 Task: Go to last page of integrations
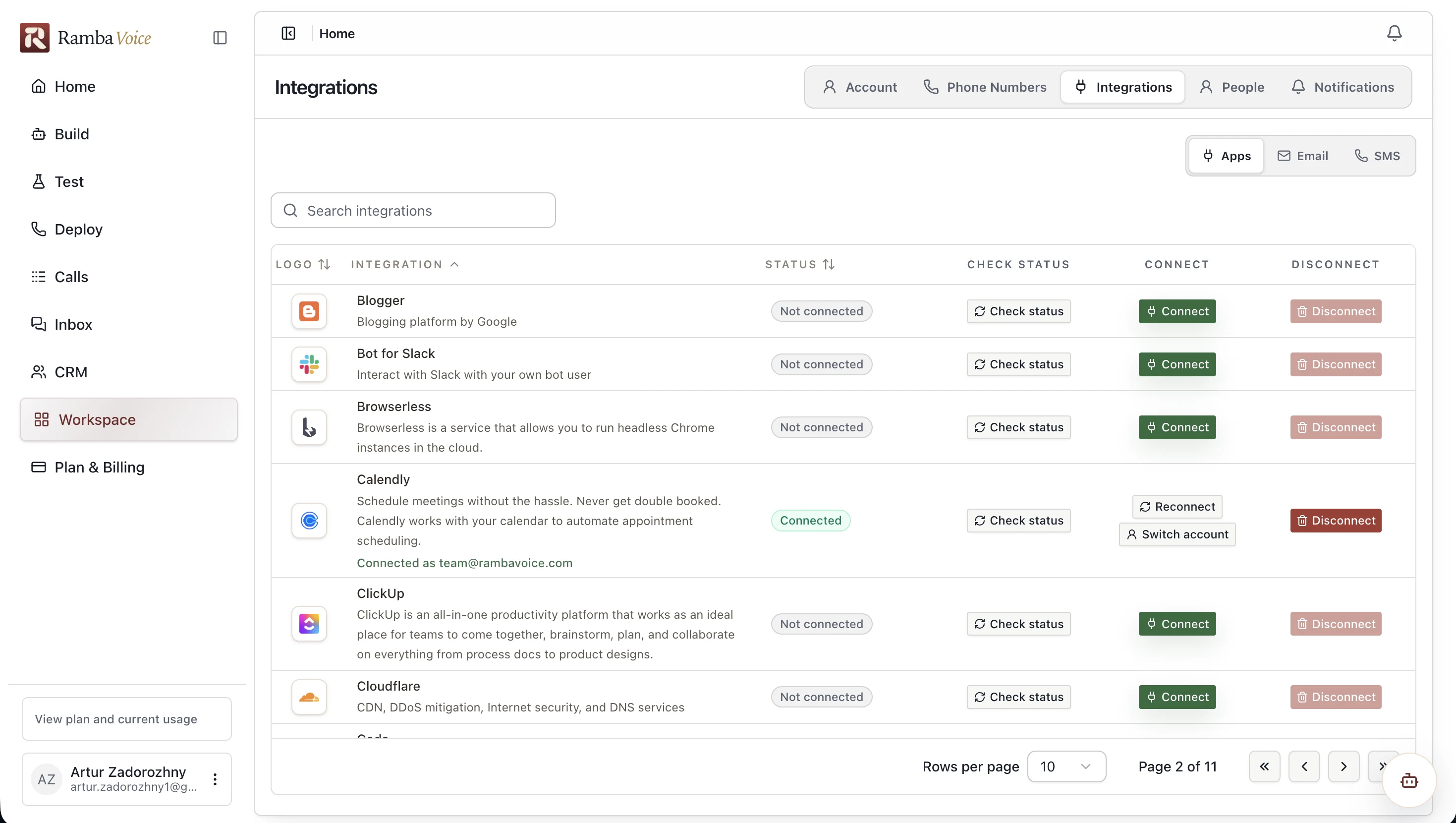[1383, 766]
